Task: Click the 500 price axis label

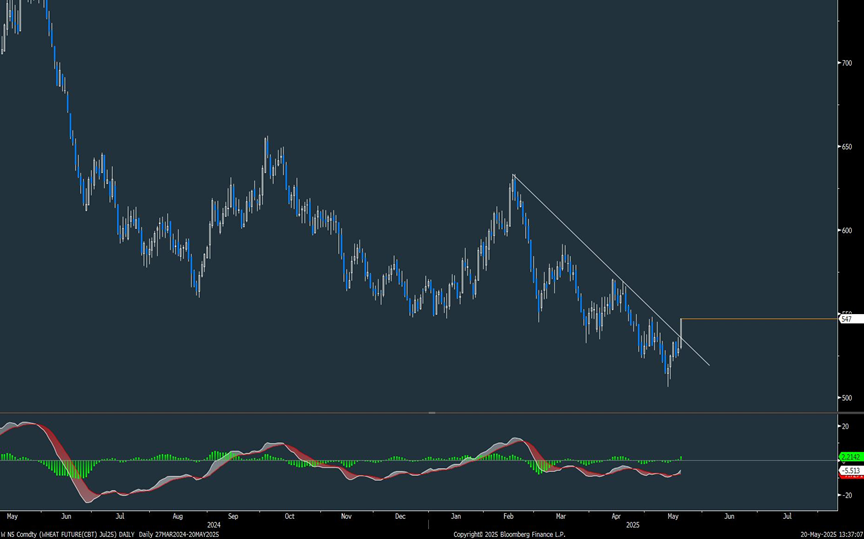Action: click(846, 398)
